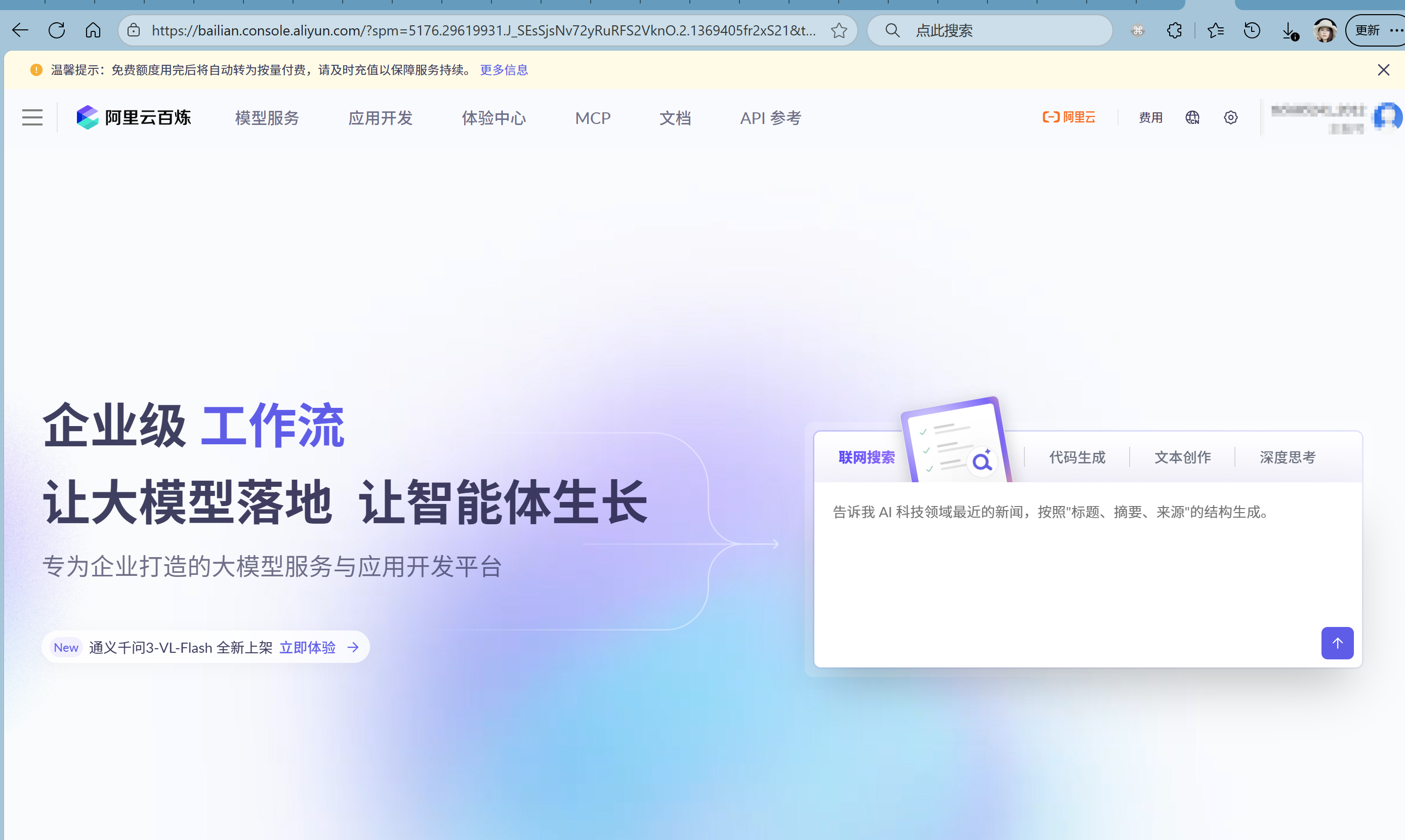
Task: Open browser history clock icon
Action: 1252,30
